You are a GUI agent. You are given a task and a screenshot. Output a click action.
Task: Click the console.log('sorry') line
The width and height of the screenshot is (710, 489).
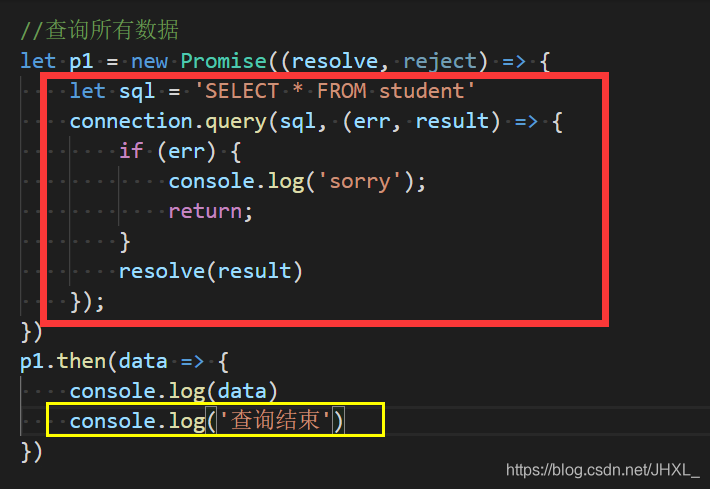(x=297, y=182)
